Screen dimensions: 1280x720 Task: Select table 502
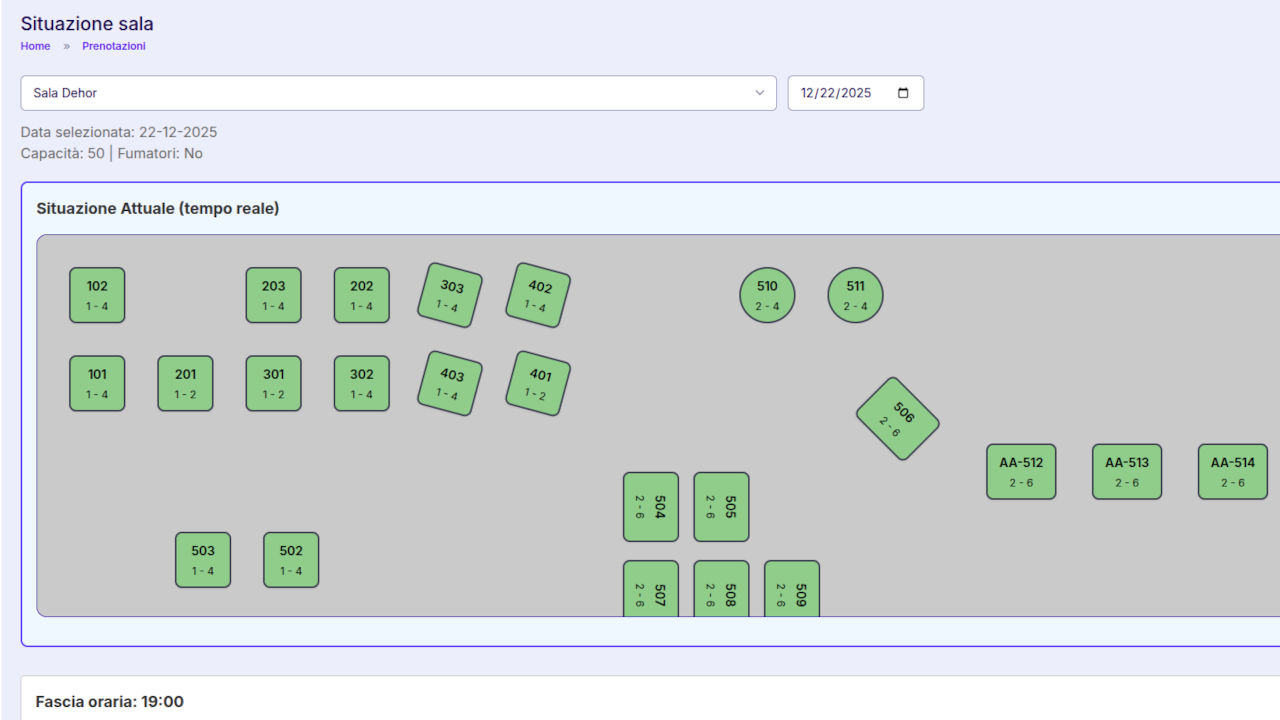(x=291, y=560)
